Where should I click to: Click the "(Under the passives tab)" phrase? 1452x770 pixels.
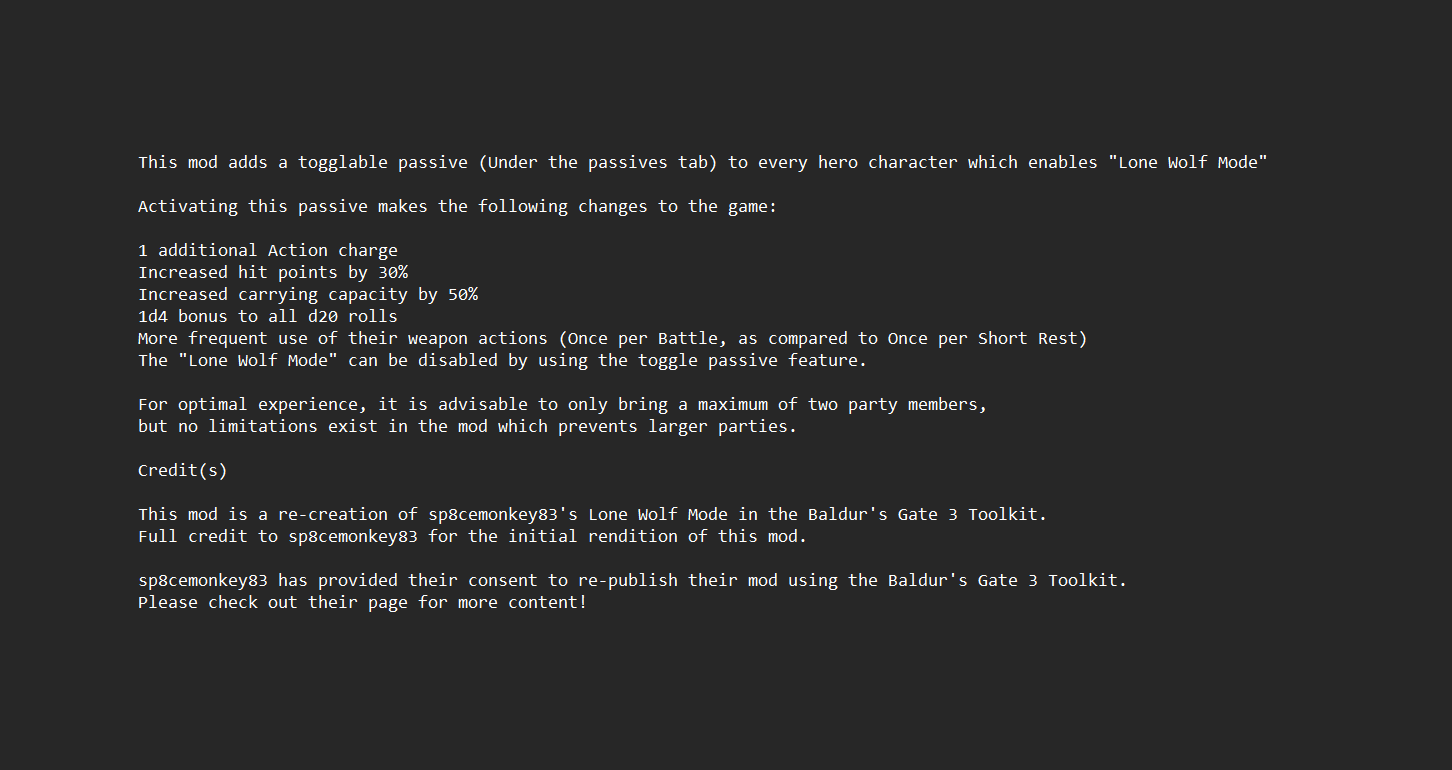tap(597, 162)
